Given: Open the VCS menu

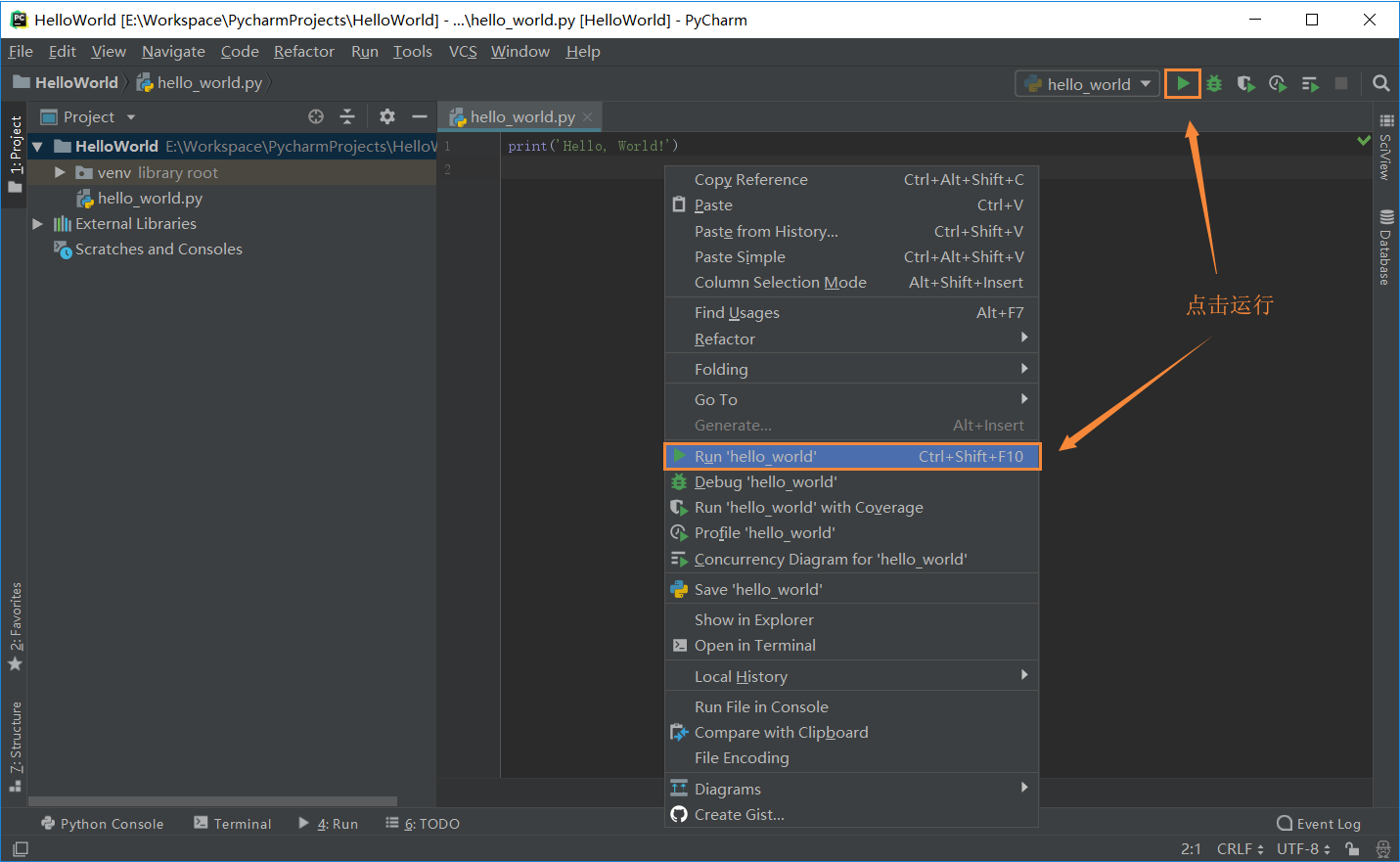Looking at the screenshot, I should coord(463,51).
